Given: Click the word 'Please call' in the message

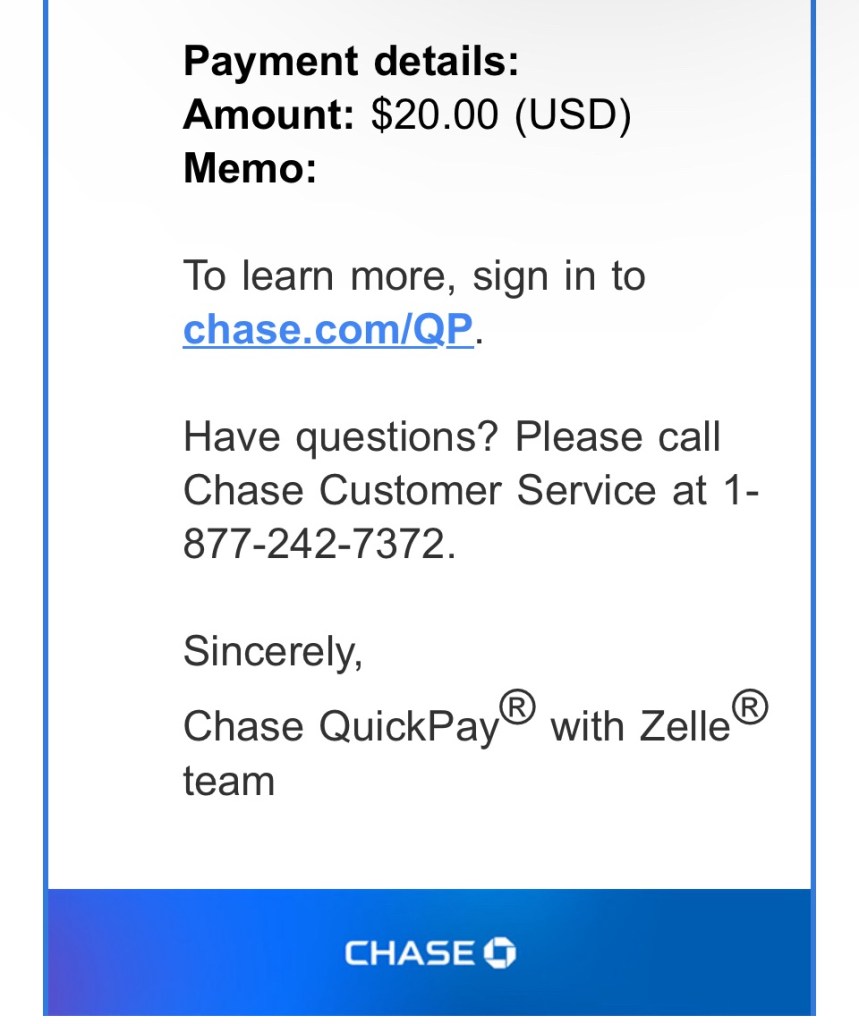Looking at the screenshot, I should 618,437.
